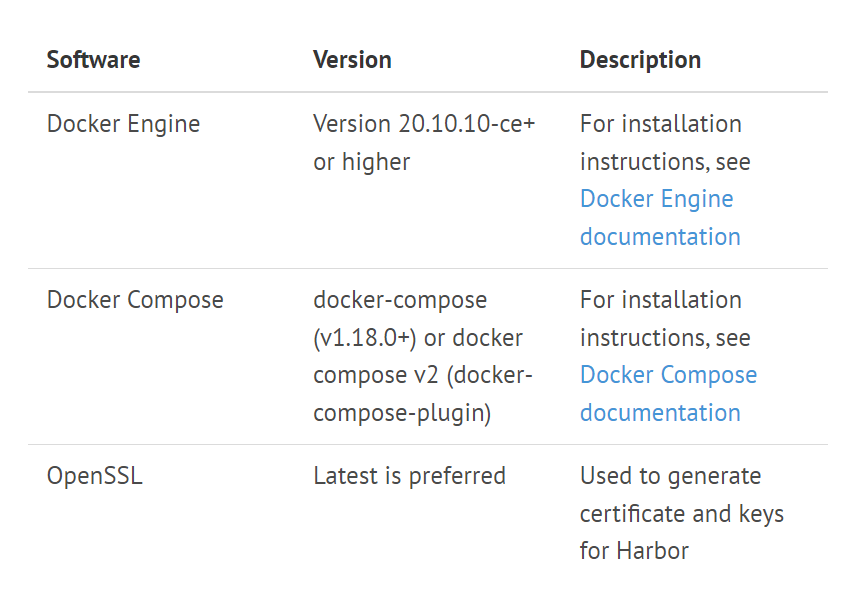Image resolution: width=854 pixels, height=607 pixels.
Task: Select the Docker Compose software cell
Action: 135,300
